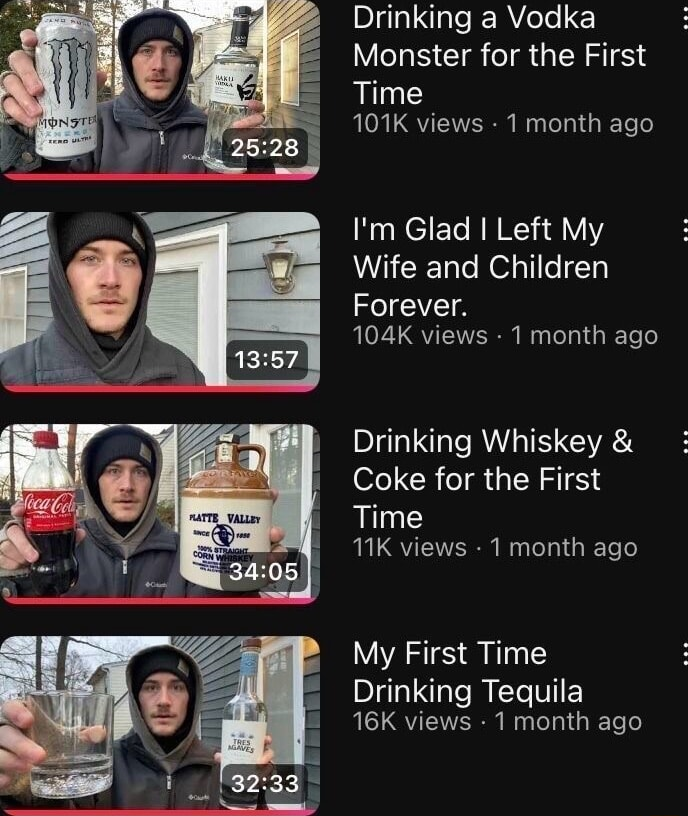Click the 32:33 duration badge

(x=265, y=783)
